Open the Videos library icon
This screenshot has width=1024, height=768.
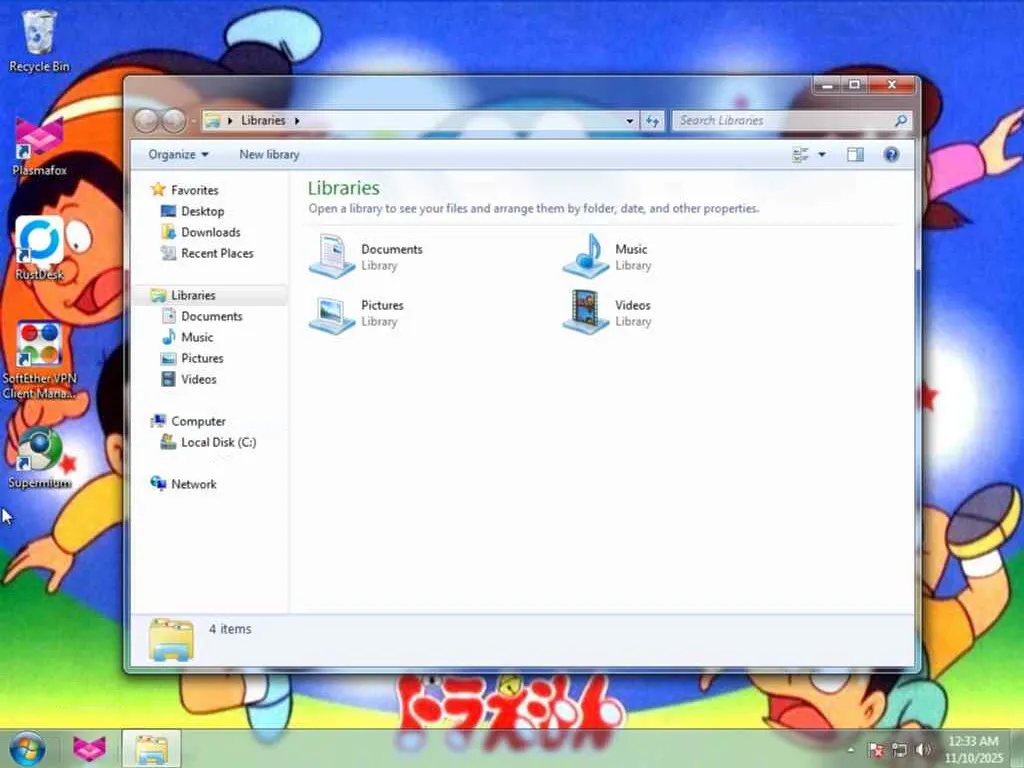pos(586,312)
